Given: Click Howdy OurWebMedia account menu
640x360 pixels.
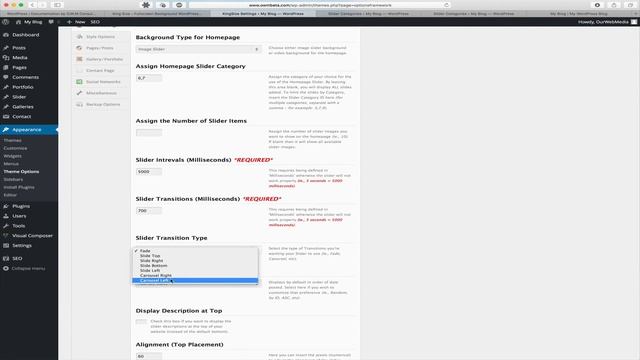Looking at the screenshot, I should pyautogui.click(x=607, y=22).
